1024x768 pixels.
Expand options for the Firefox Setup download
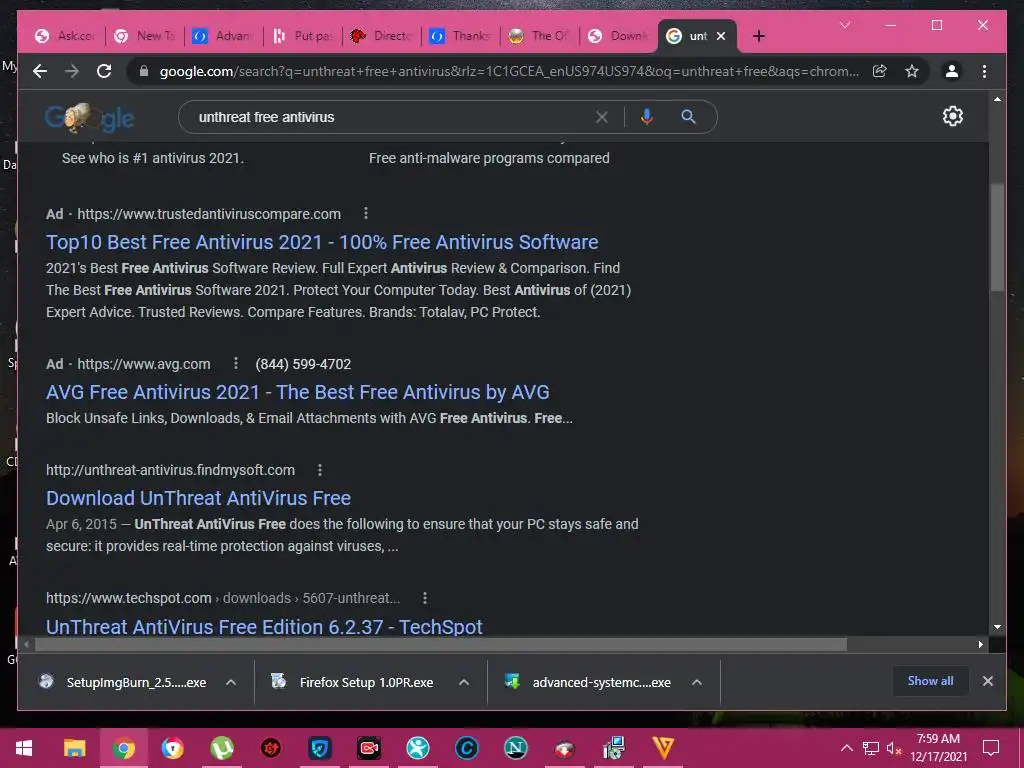(x=464, y=682)
